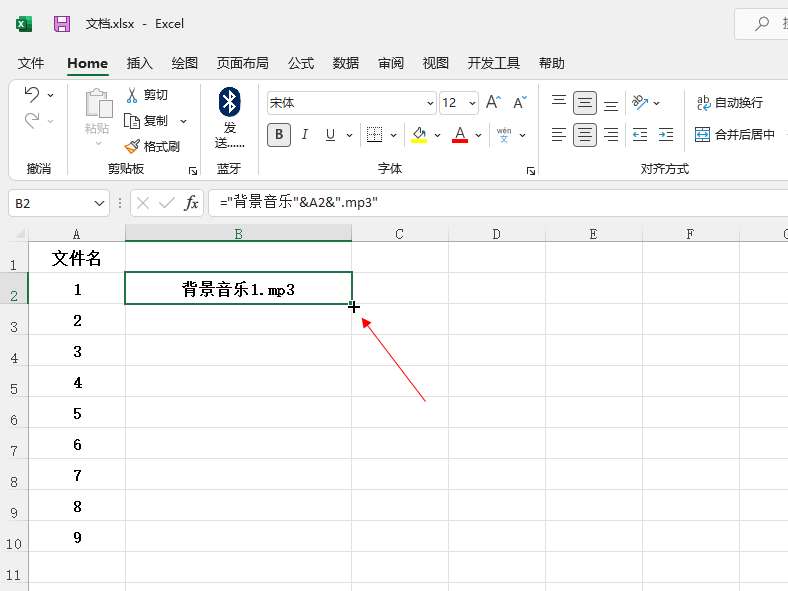Switch to the 数据 tab
This screenshot has height=591, width=788.
[x=346, y=63]
